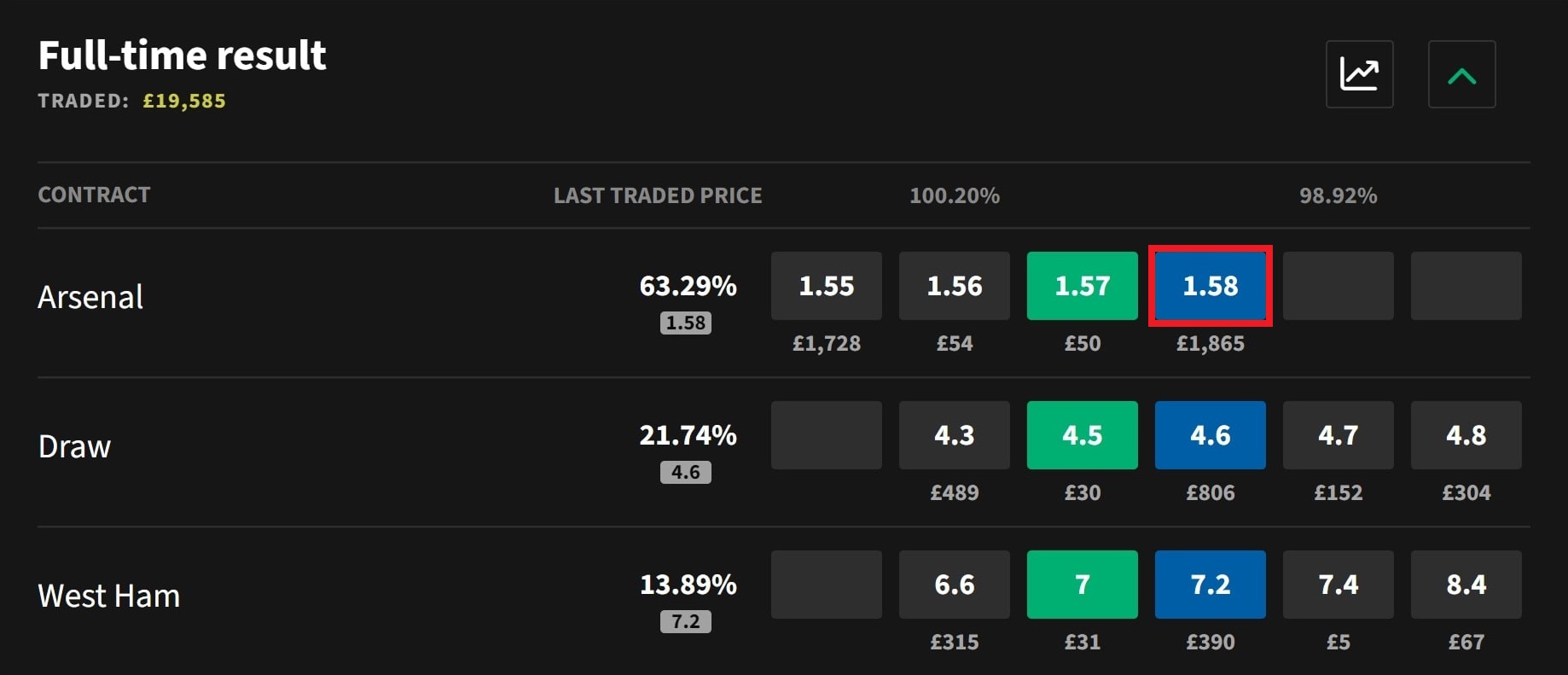
Task: Click Arsenal 1.56 odds box
Action: tap(954, 286)
